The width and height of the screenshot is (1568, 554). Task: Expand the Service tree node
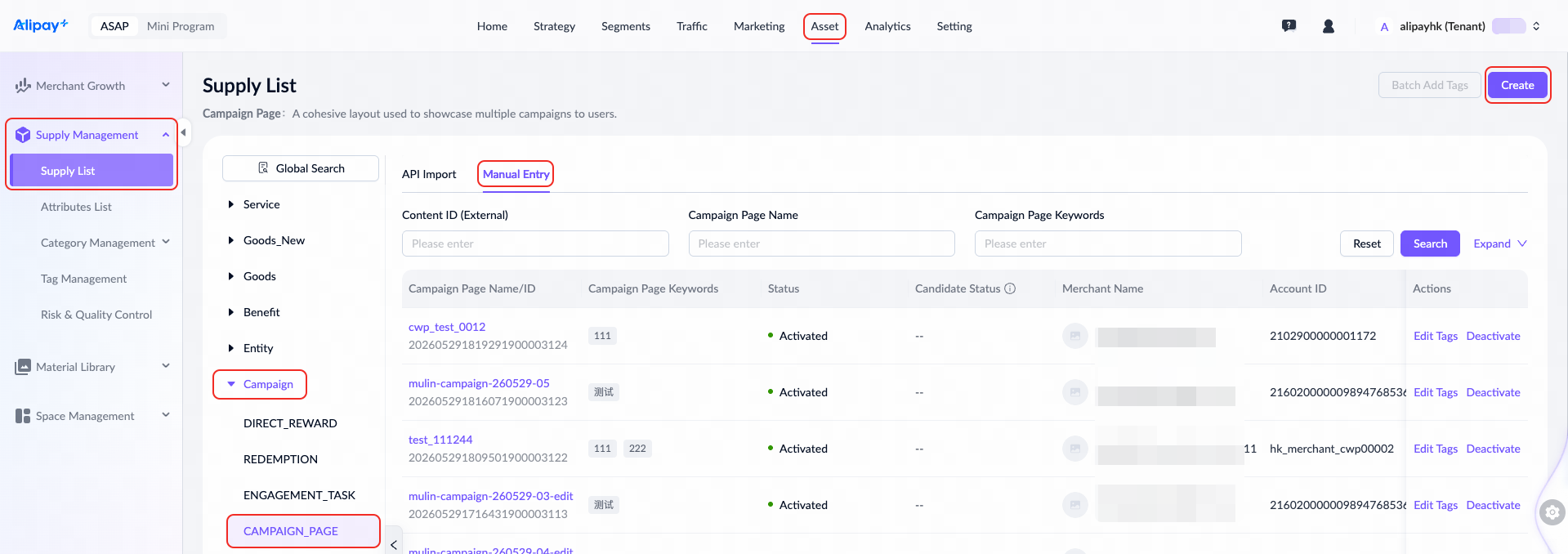point(231,204)
